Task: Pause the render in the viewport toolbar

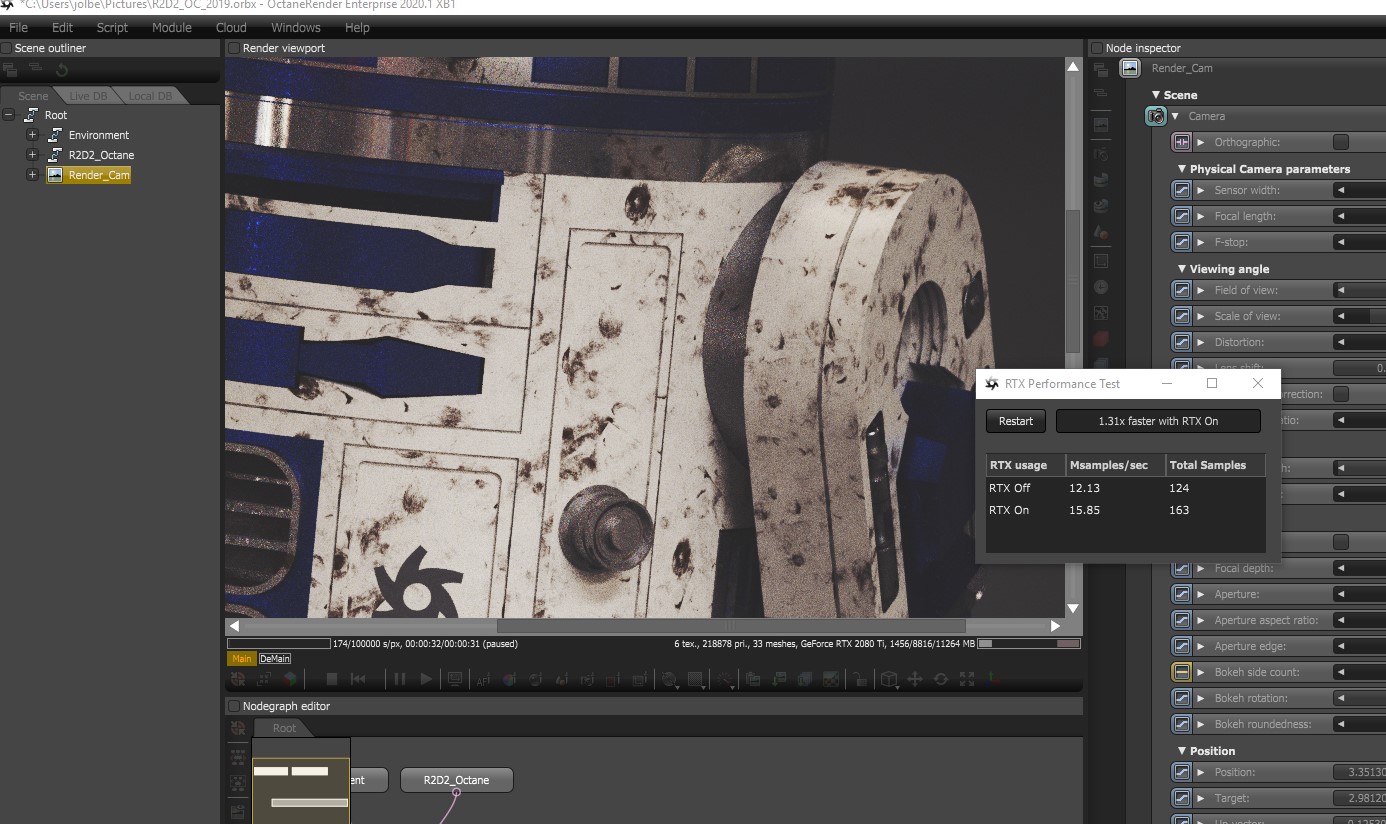Action: tap(400, 679)
